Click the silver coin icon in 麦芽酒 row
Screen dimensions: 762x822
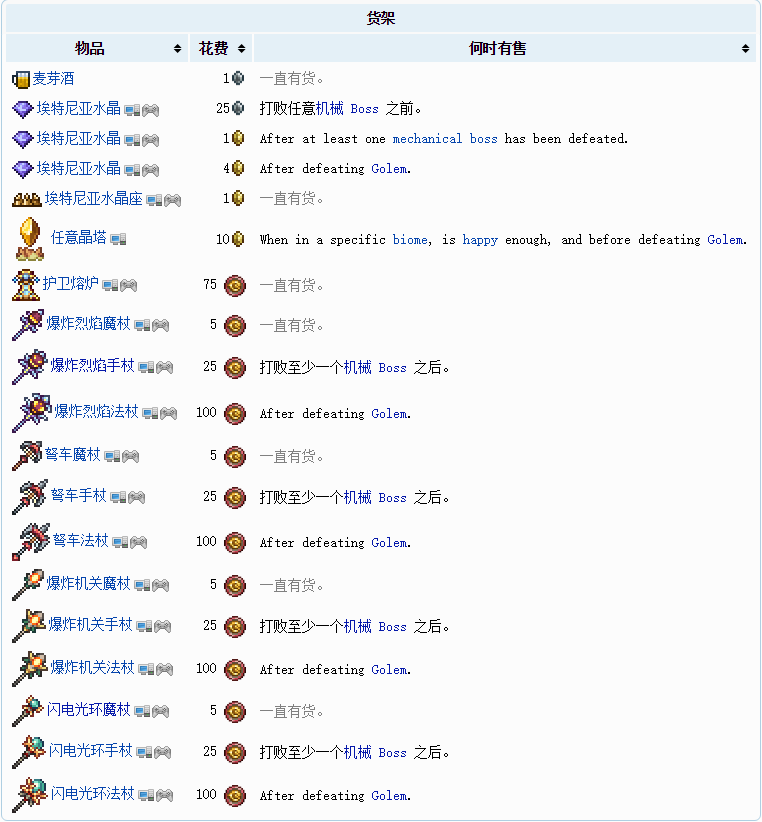point(238,79)
